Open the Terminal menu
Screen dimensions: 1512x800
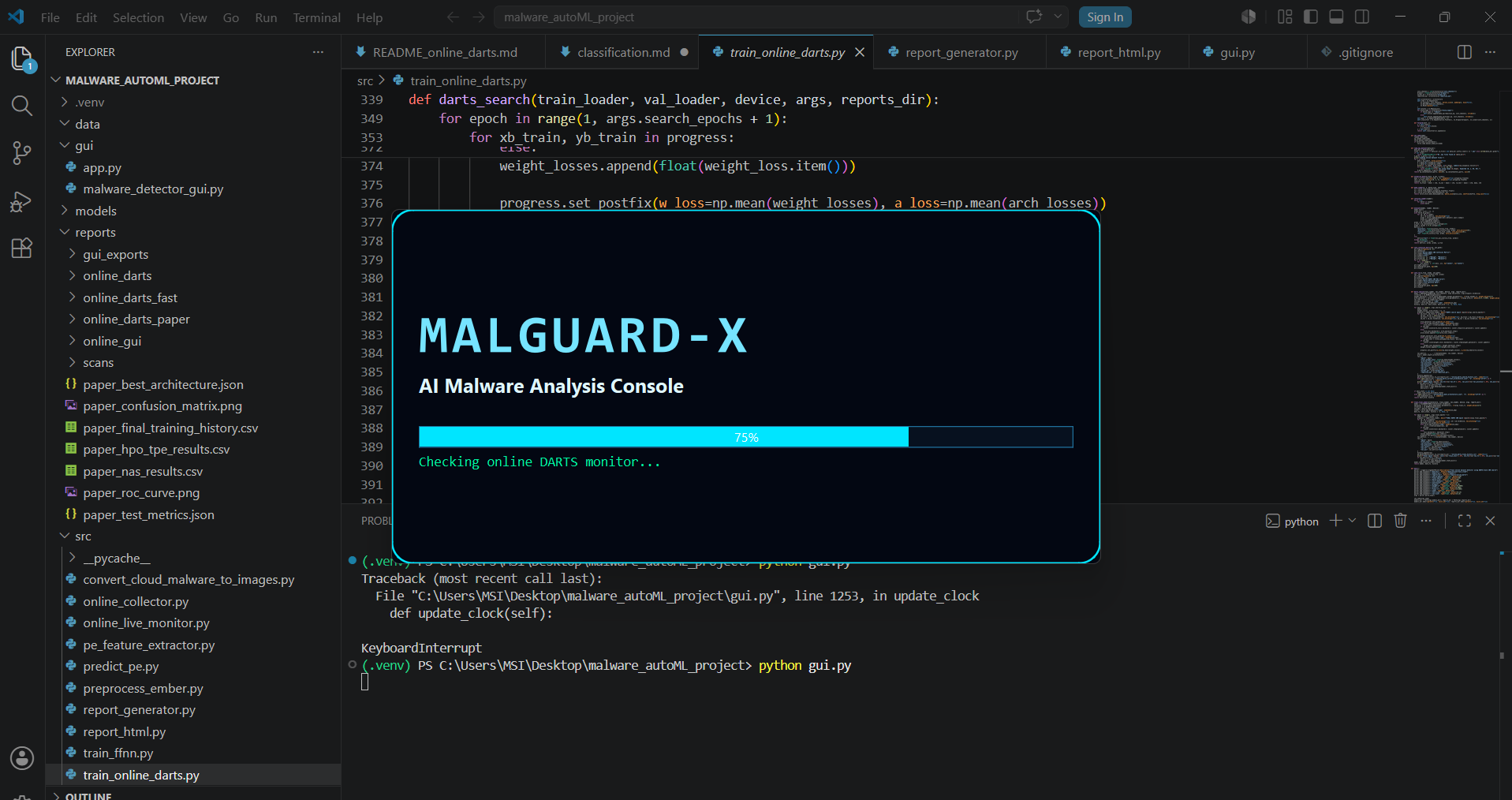[x=316, y=17]
